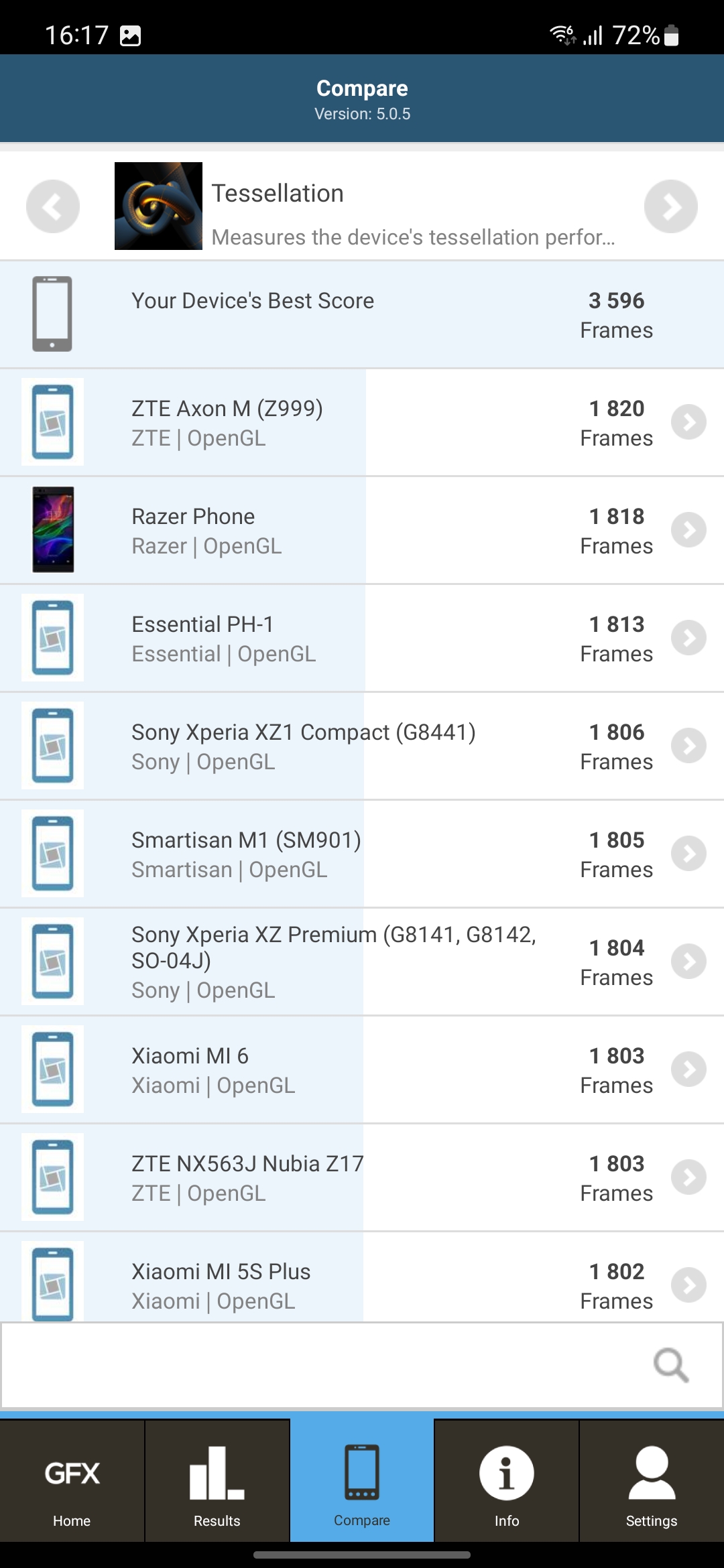Select the Compare tab
The width and height of the screenshot is (724, 1568).
[x=362, y=1481]
